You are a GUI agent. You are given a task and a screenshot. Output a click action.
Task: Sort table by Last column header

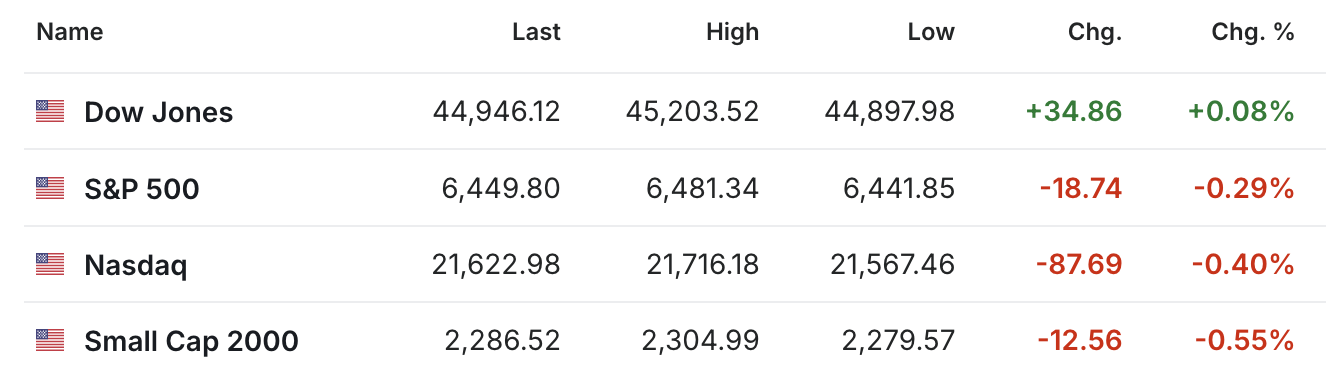(536, 32)
